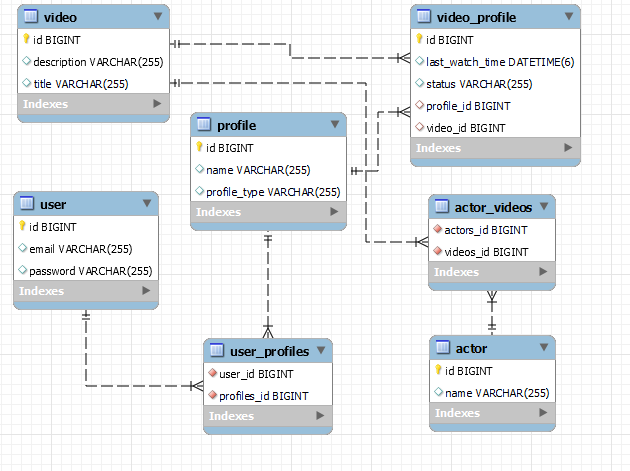This screenshot has height=471, width=630.
Task: Click red diamond icon beside user_id BIGINT
Action: pyautogui.click(x=213, y=373)
